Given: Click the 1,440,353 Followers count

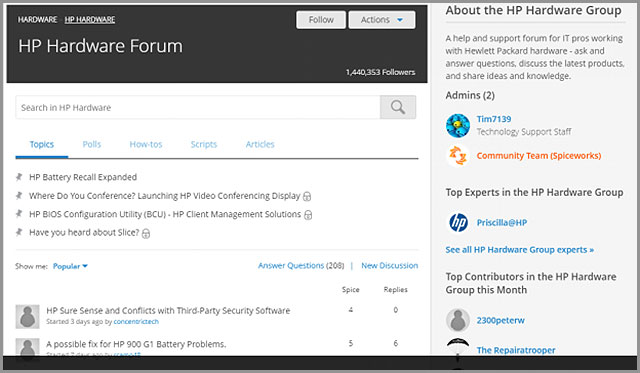Looking at the screenshot, I should 380,72.
